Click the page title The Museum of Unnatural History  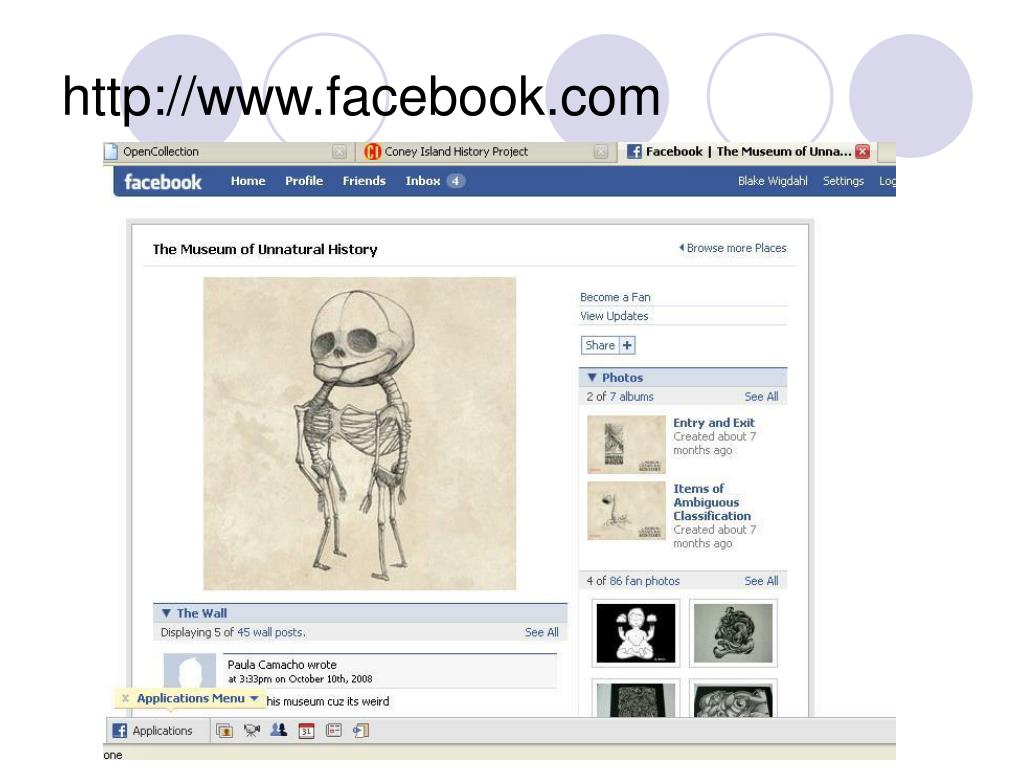(264, 249)
